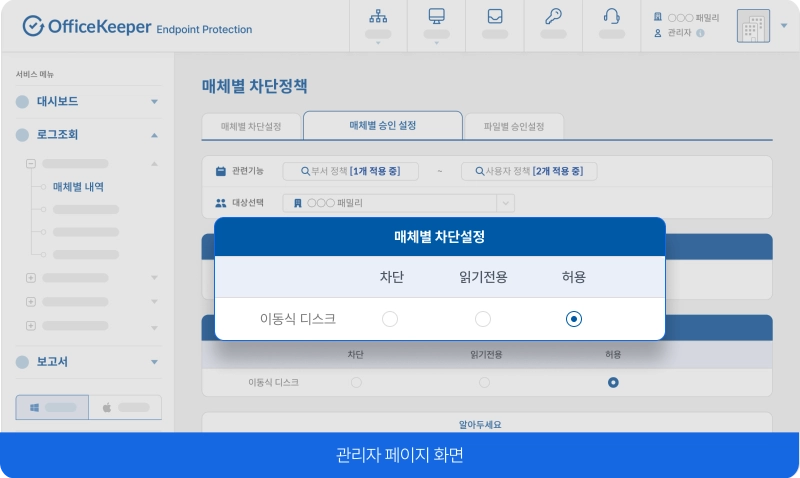Viewport: 800px width, 478px height.
Task: Click the 사용자 정책 search button
Action: [528, 172]
